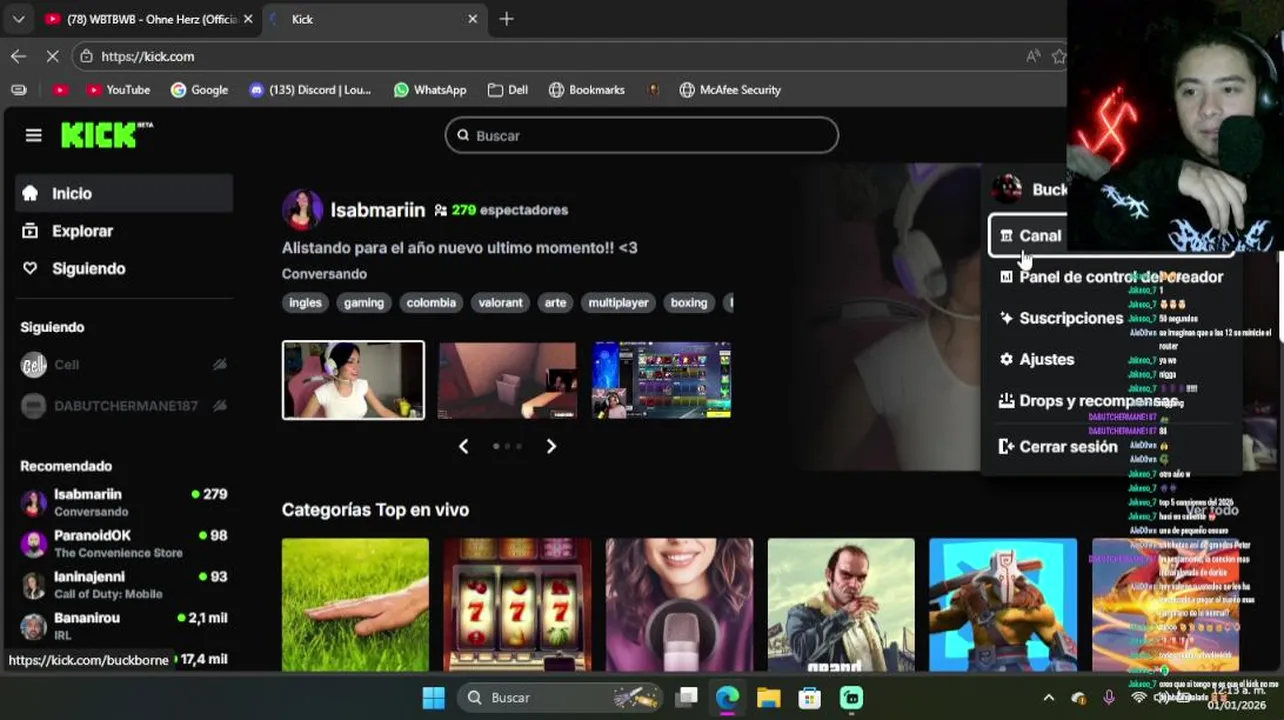Screen dimensions: 1284x720
Task: Open recommended channel Bananirou
Action: click(124, 625)
